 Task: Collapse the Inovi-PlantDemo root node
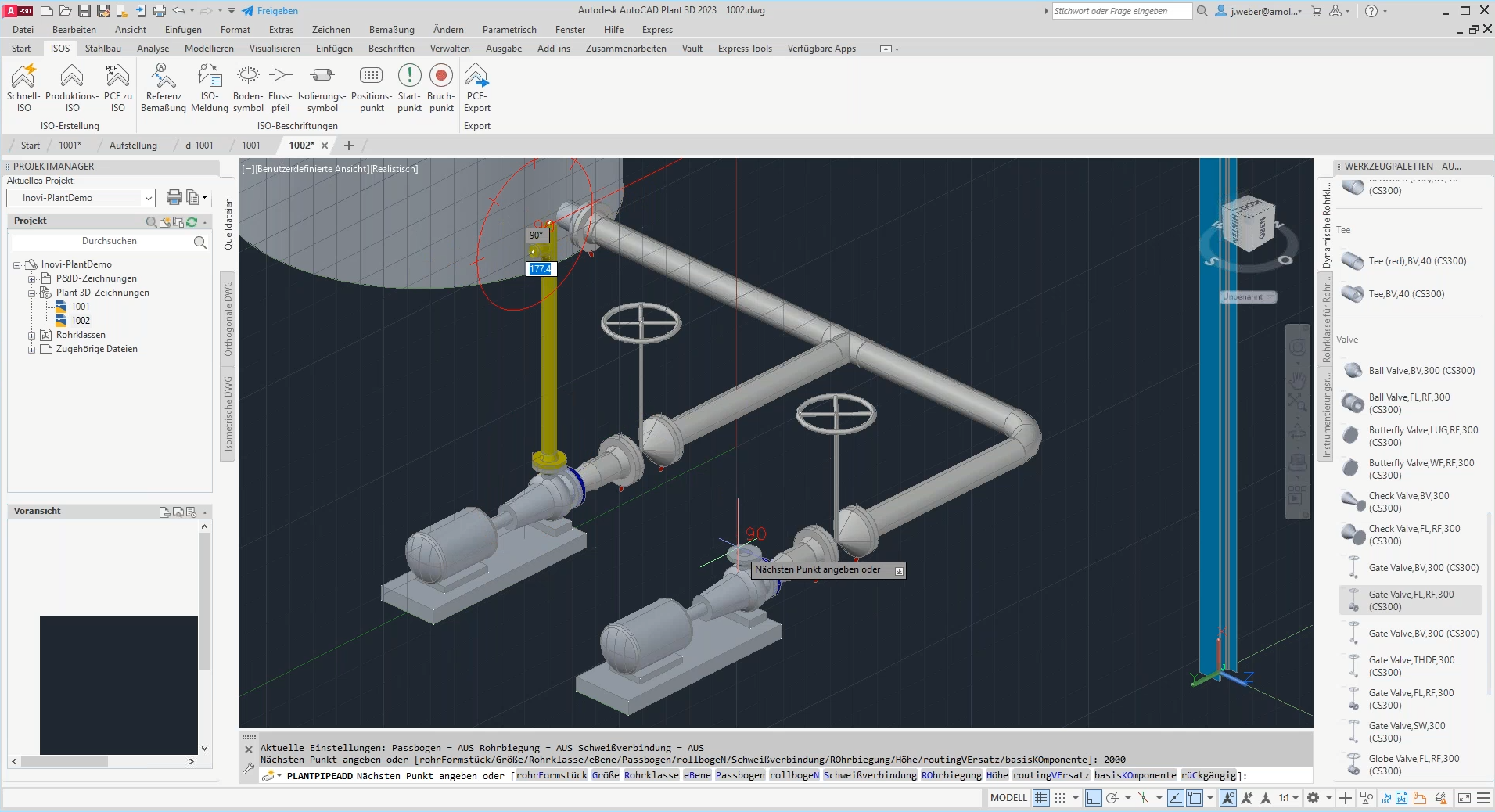coord(17,265)
